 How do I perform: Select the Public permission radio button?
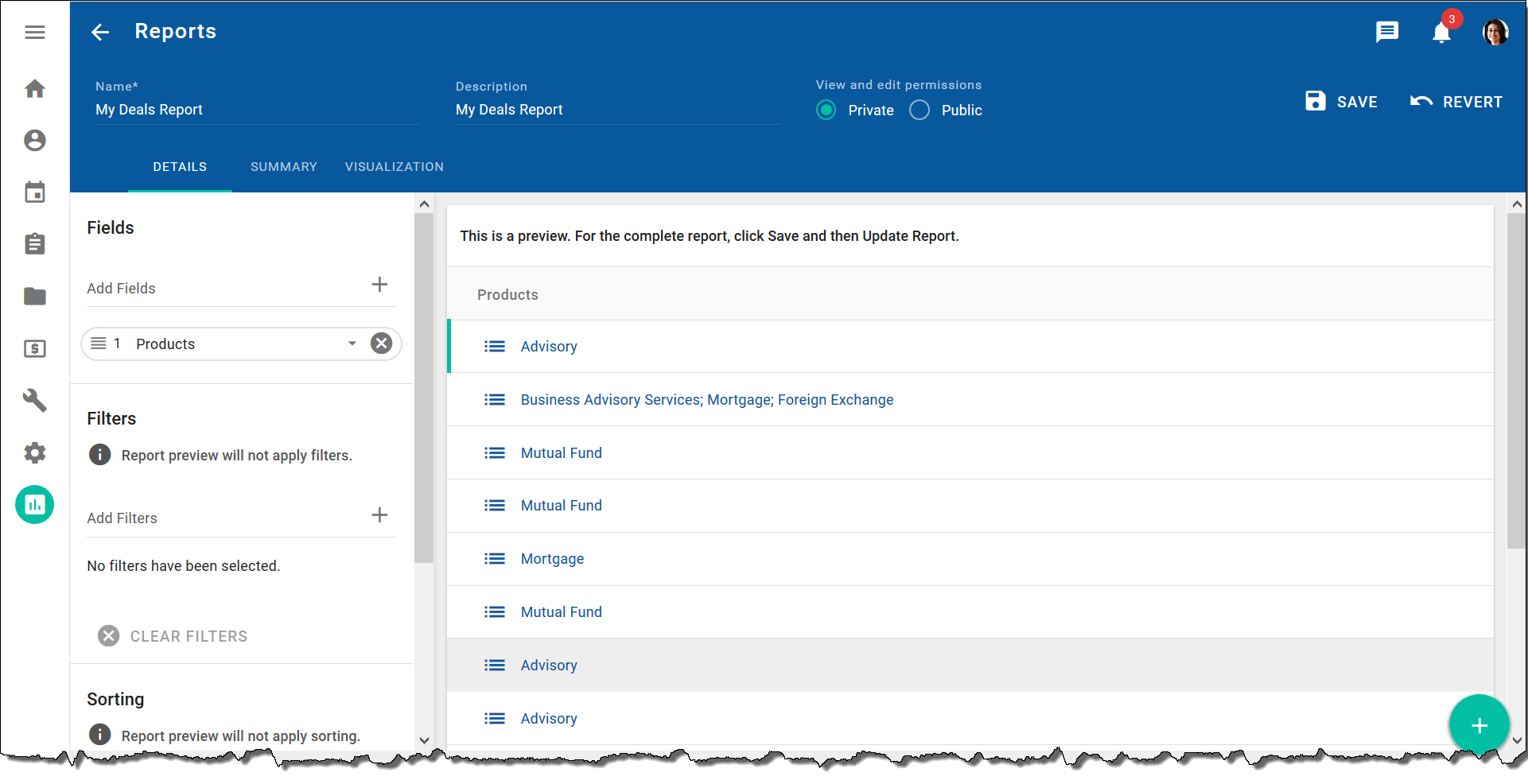click(920, 111)
